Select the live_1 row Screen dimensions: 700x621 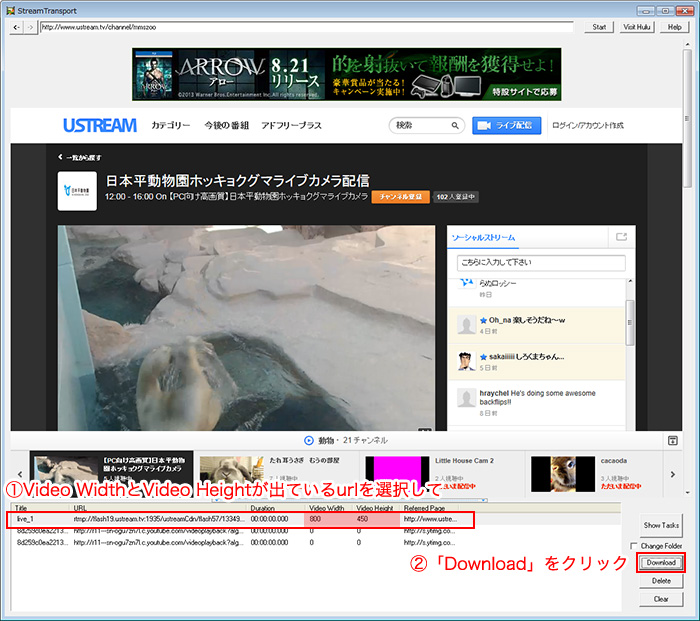[x=240, y=519]
